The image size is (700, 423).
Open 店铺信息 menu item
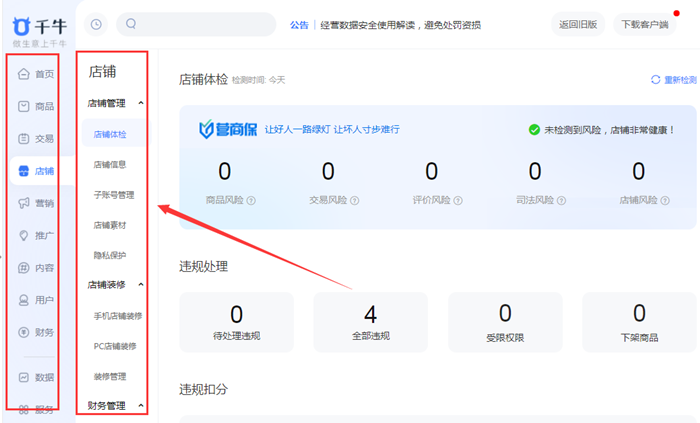110,164
